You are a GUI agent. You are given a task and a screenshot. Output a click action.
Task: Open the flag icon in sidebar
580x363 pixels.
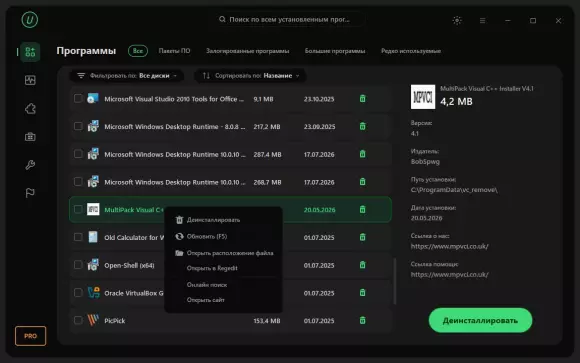30,193
